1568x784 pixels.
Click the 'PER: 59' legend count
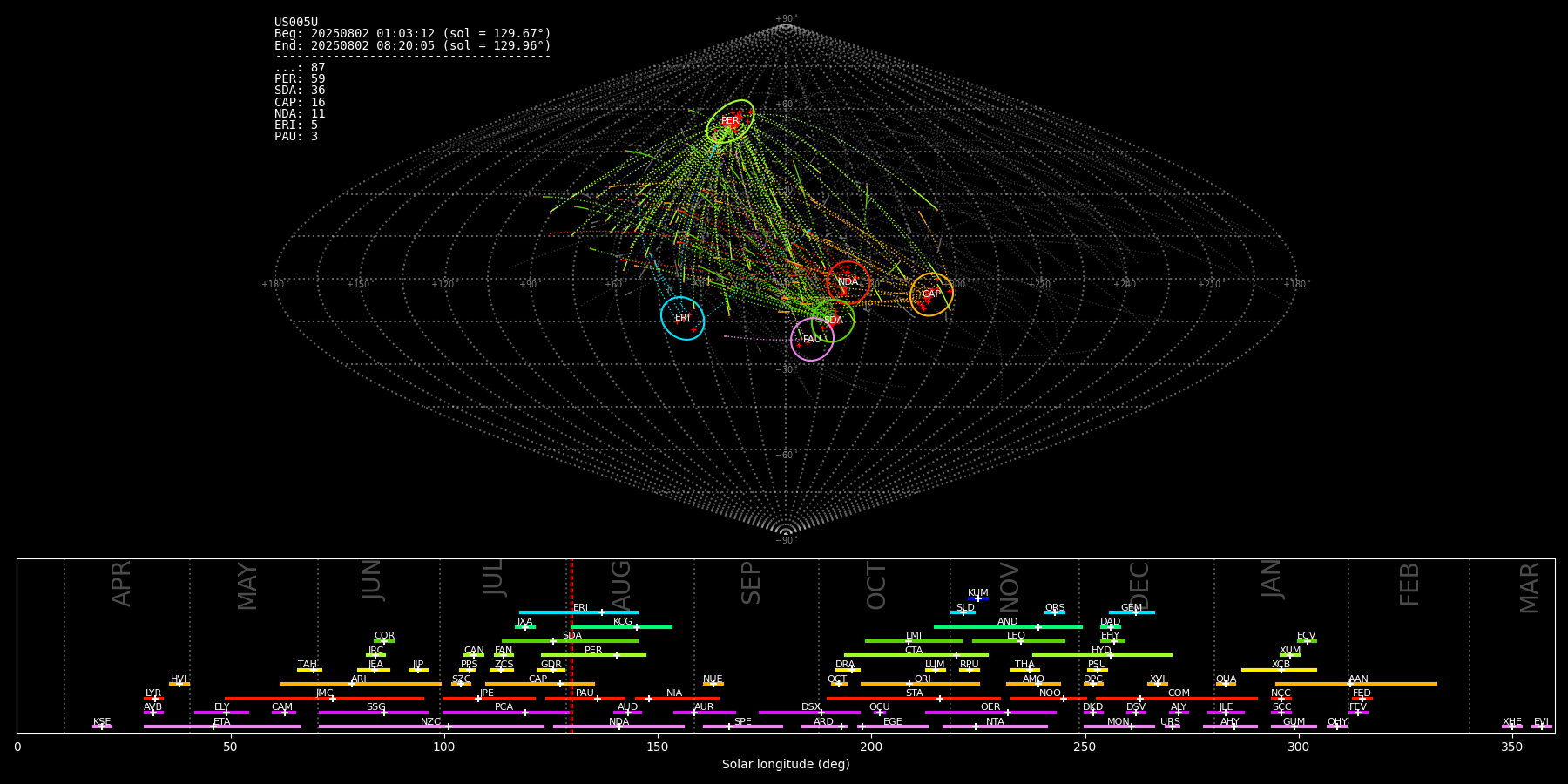tap(300, 79)
